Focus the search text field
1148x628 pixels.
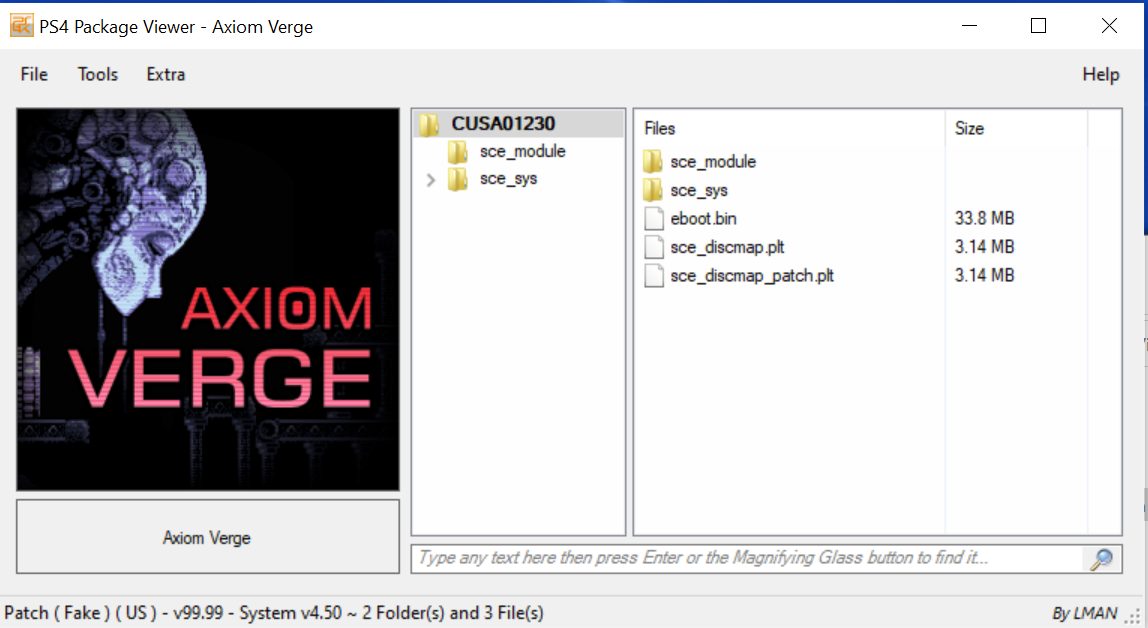click(x=747, y=558)
